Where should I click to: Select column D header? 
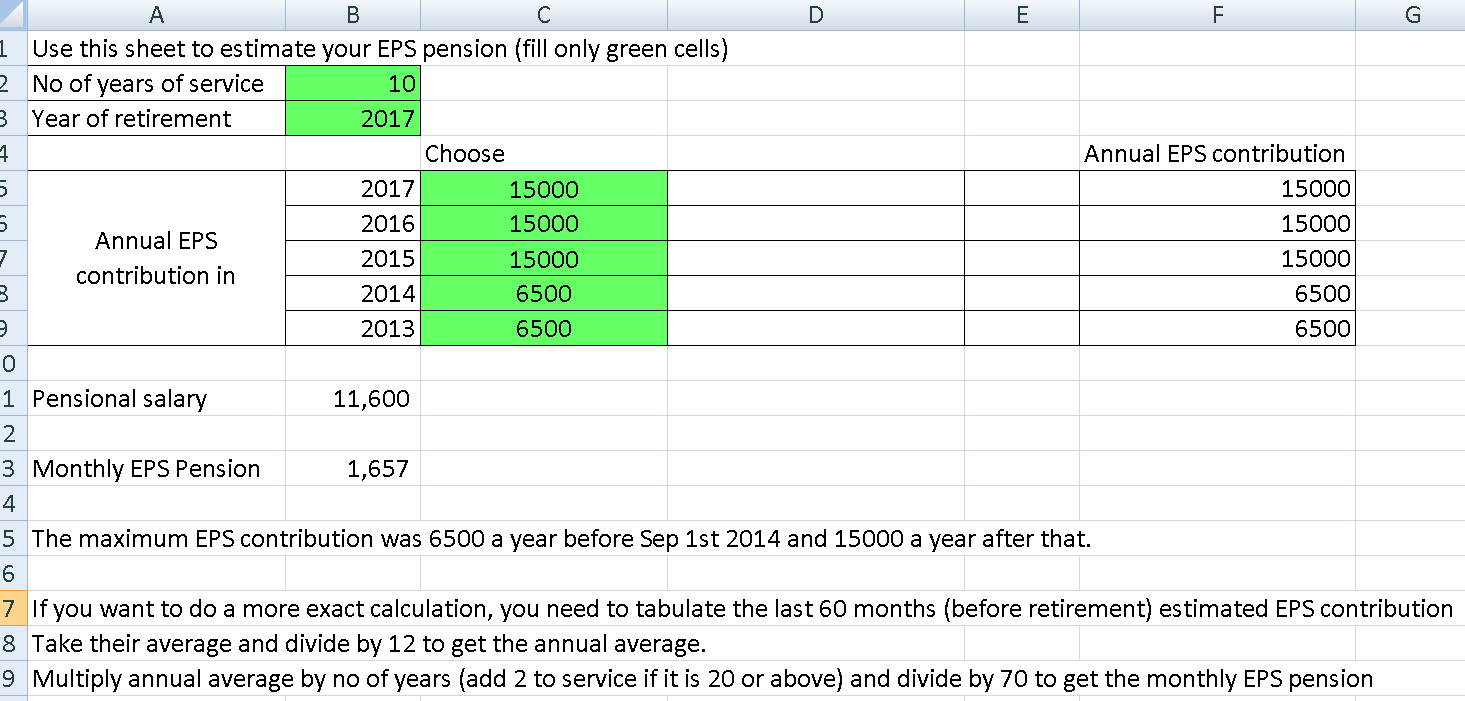coord(816,14)
